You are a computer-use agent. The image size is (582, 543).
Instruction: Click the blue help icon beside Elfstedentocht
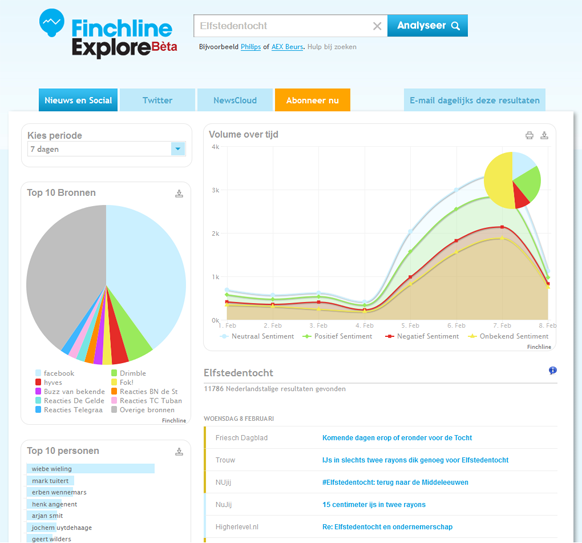[553, 370]
